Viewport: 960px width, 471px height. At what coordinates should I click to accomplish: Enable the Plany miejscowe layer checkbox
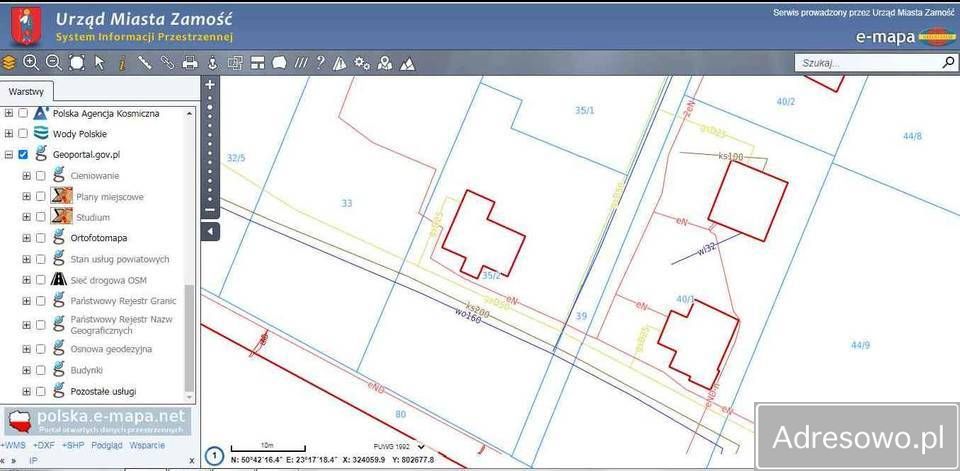click(40, 197)
